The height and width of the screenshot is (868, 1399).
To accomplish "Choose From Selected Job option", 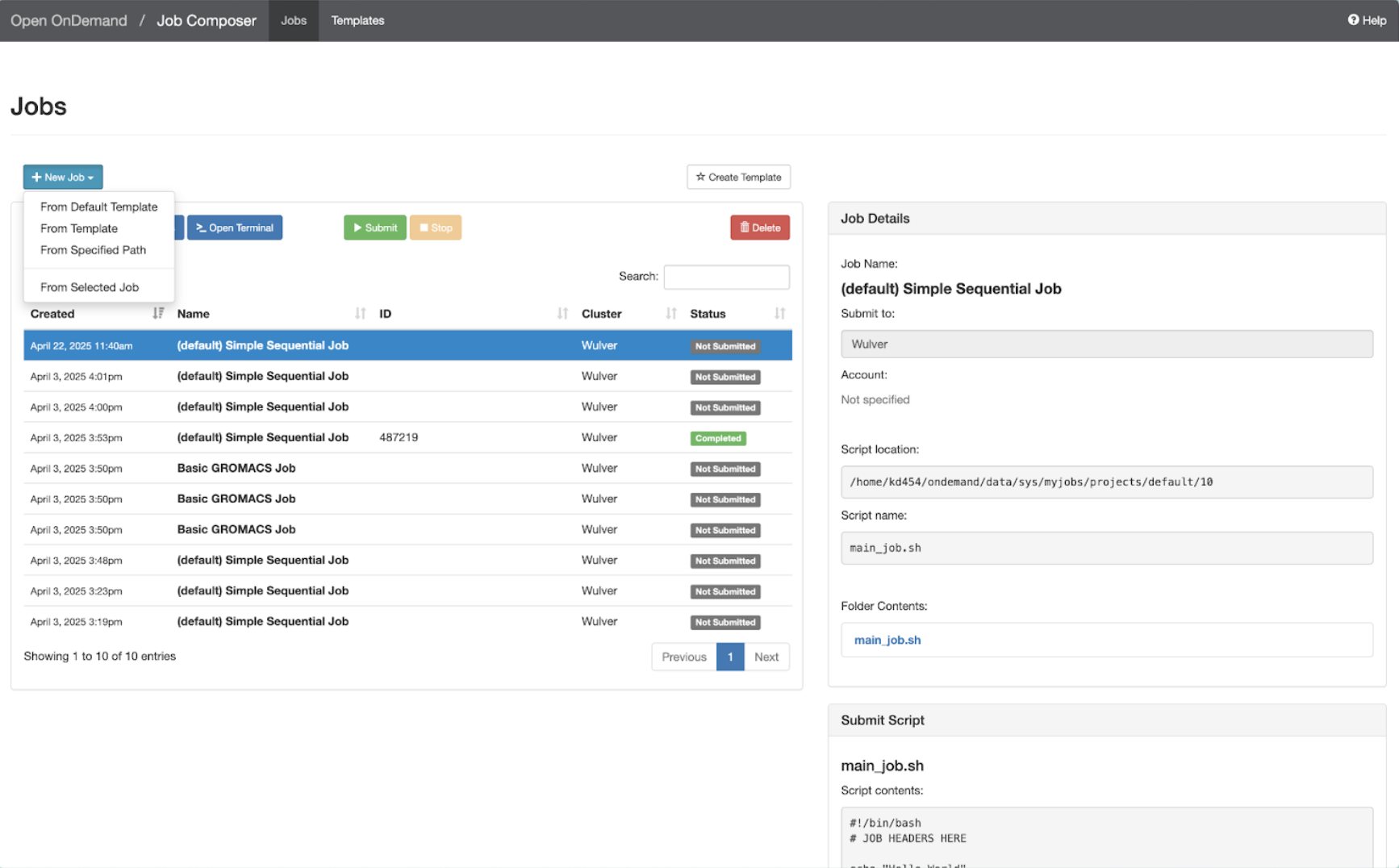I will 90,287.
